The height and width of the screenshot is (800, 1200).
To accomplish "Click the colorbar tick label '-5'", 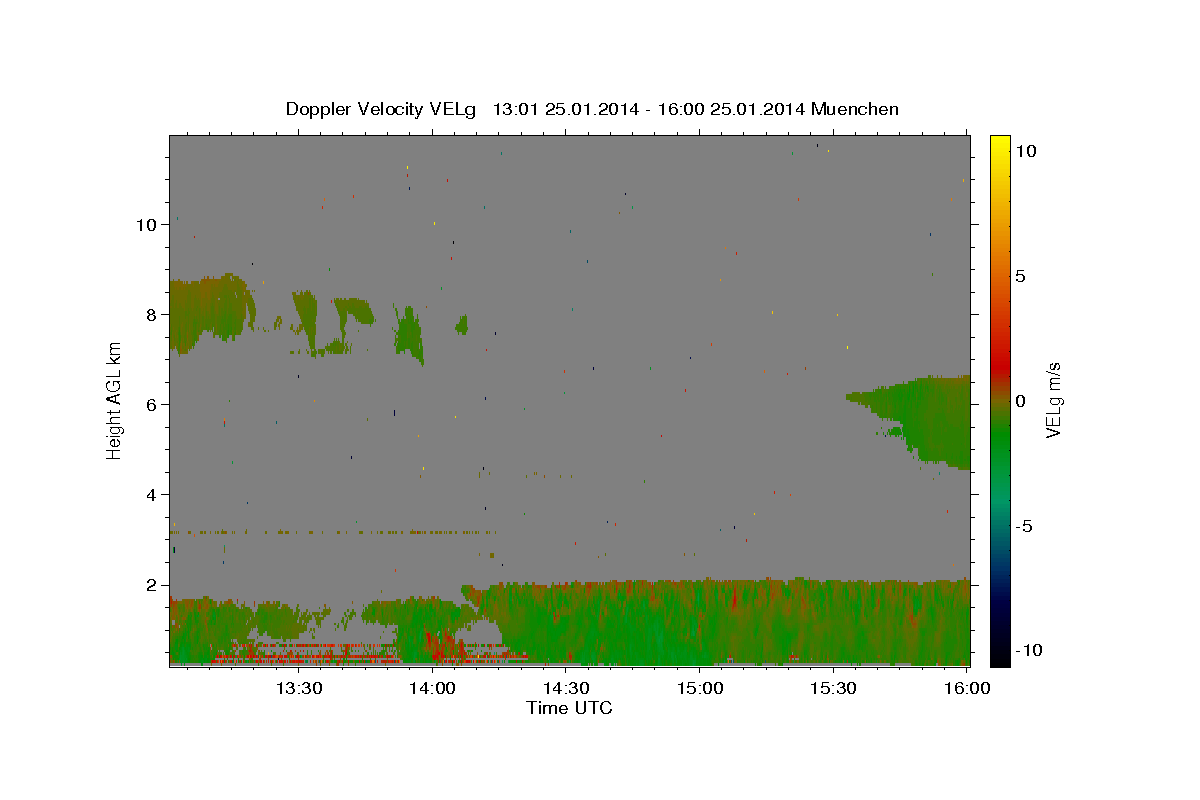I will tap(1025, 526).
